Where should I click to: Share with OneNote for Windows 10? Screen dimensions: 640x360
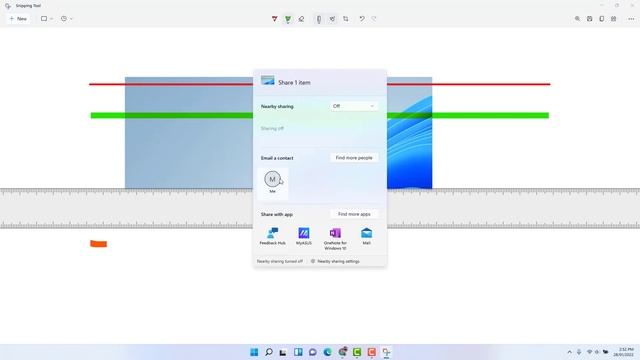coord(335,239)
